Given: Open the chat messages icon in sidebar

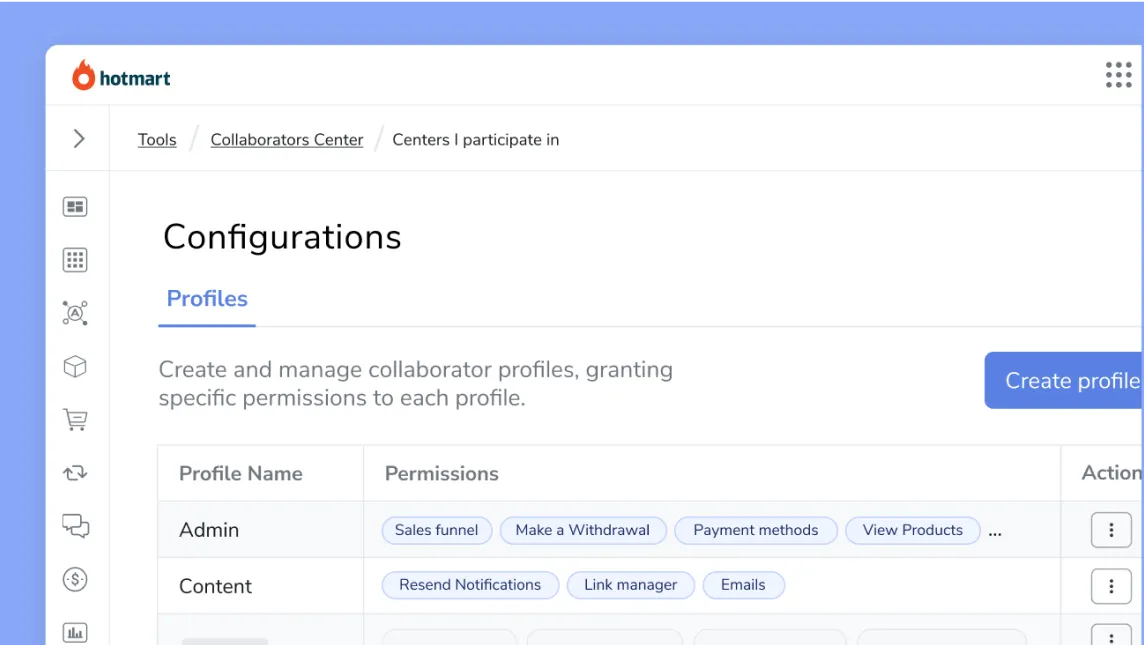Looking at the screenshot, I should pyautogui.click(x=75, y=527).
